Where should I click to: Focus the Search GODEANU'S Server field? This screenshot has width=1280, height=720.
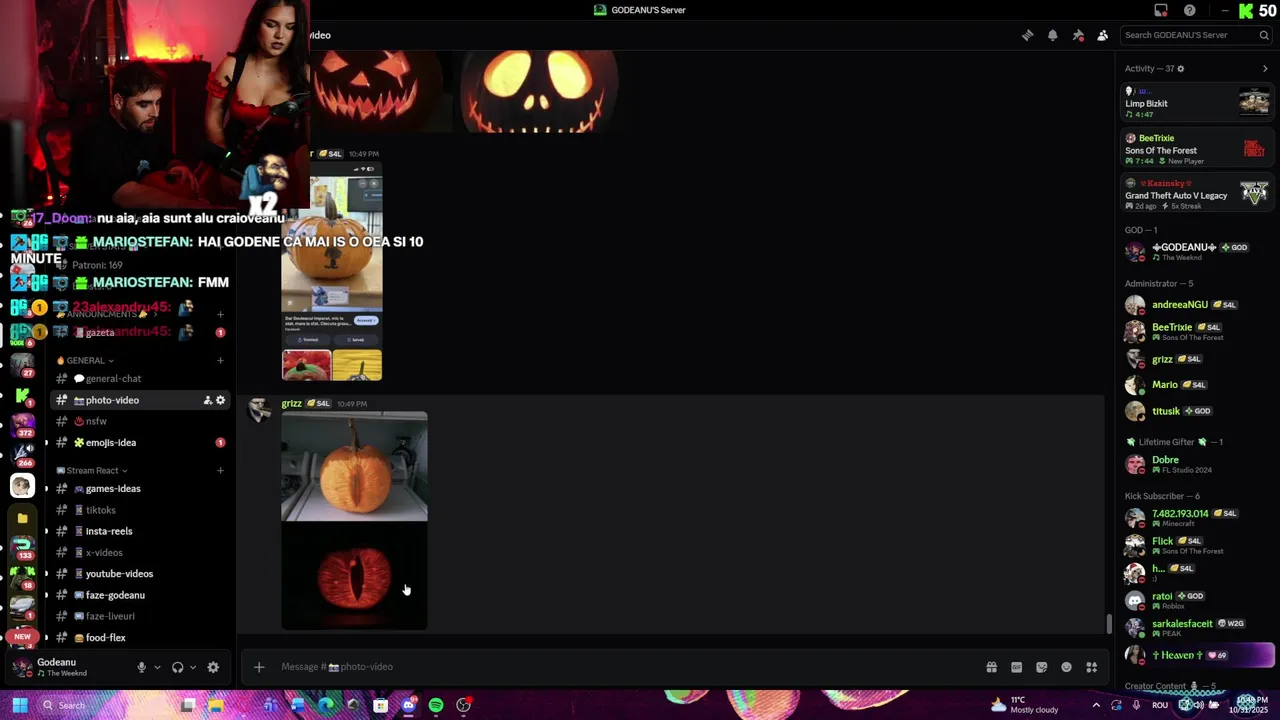coord(1196,35)
